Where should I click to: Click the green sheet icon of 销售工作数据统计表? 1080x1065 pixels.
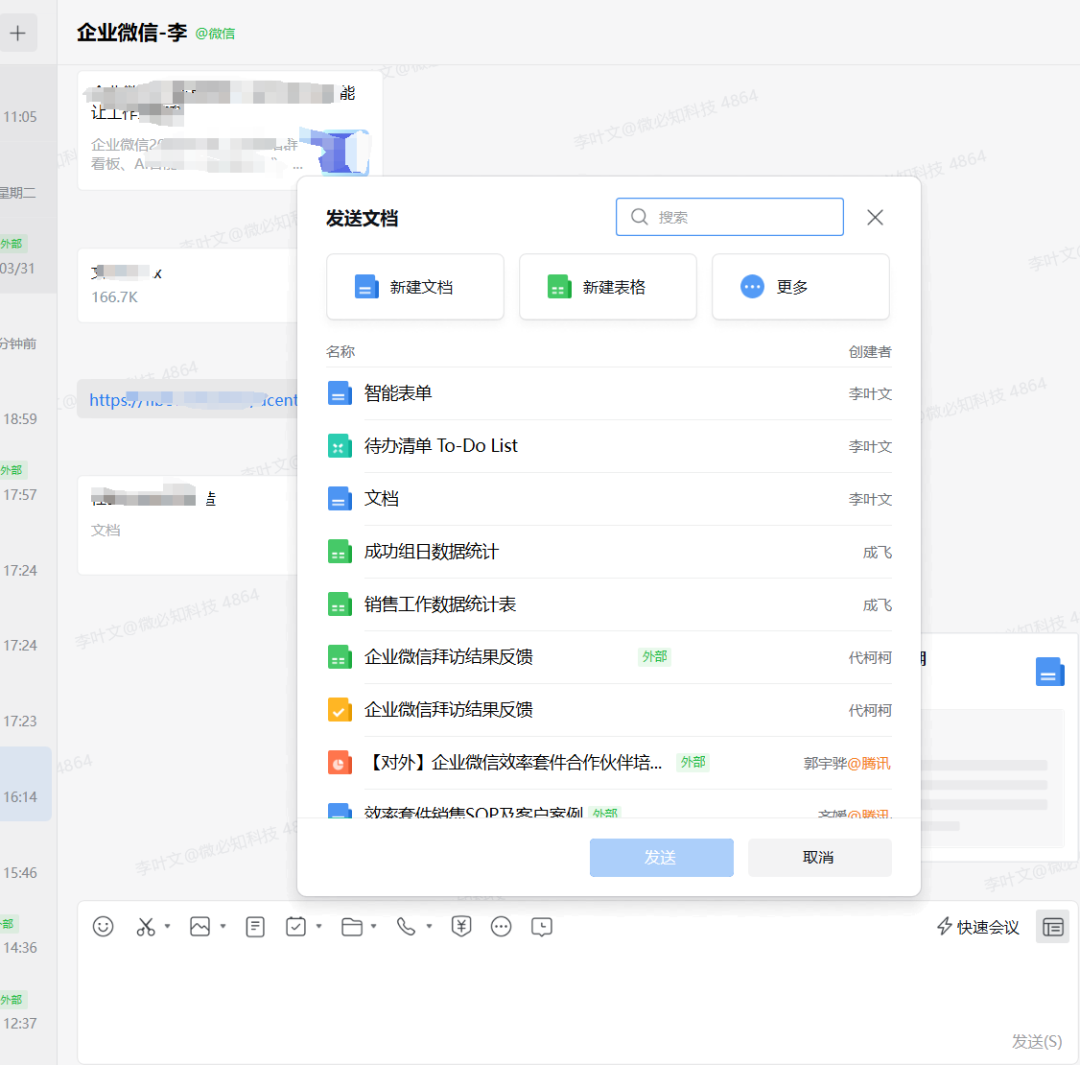click(x=340, y=604)
